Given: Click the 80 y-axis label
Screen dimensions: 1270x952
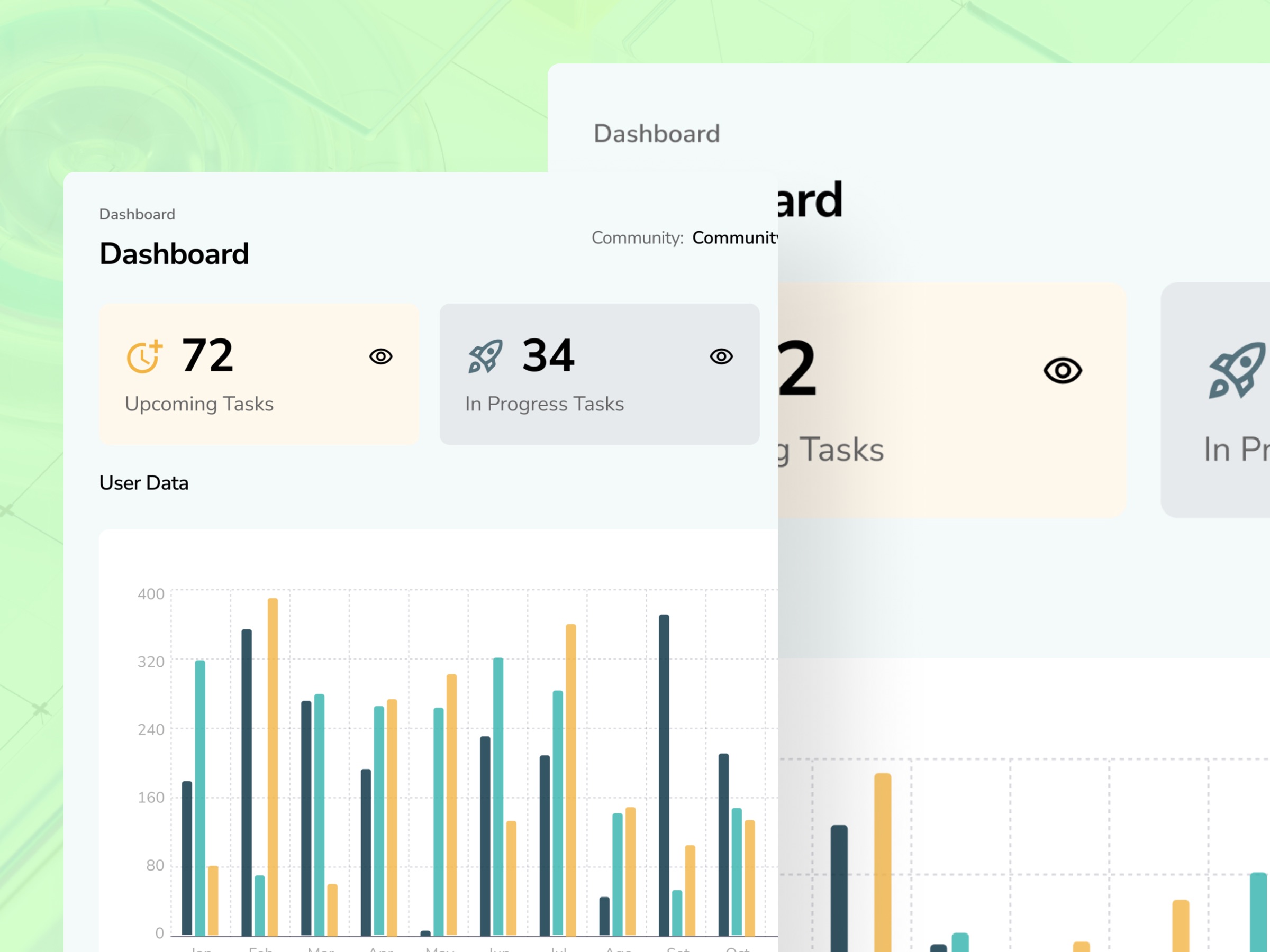Looking at the screenshot, I should [155, 865].
